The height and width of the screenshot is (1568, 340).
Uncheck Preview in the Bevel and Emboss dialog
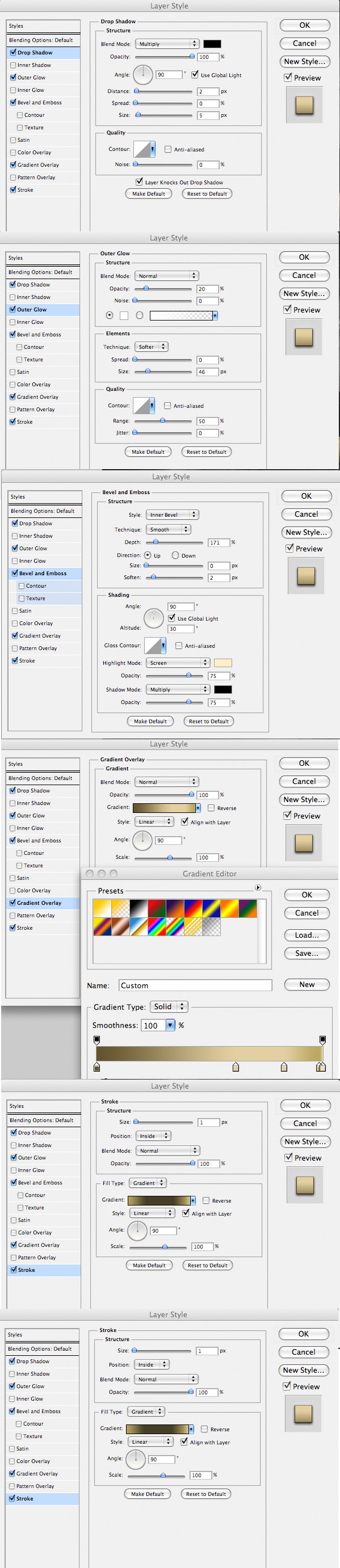pos(290,549)
